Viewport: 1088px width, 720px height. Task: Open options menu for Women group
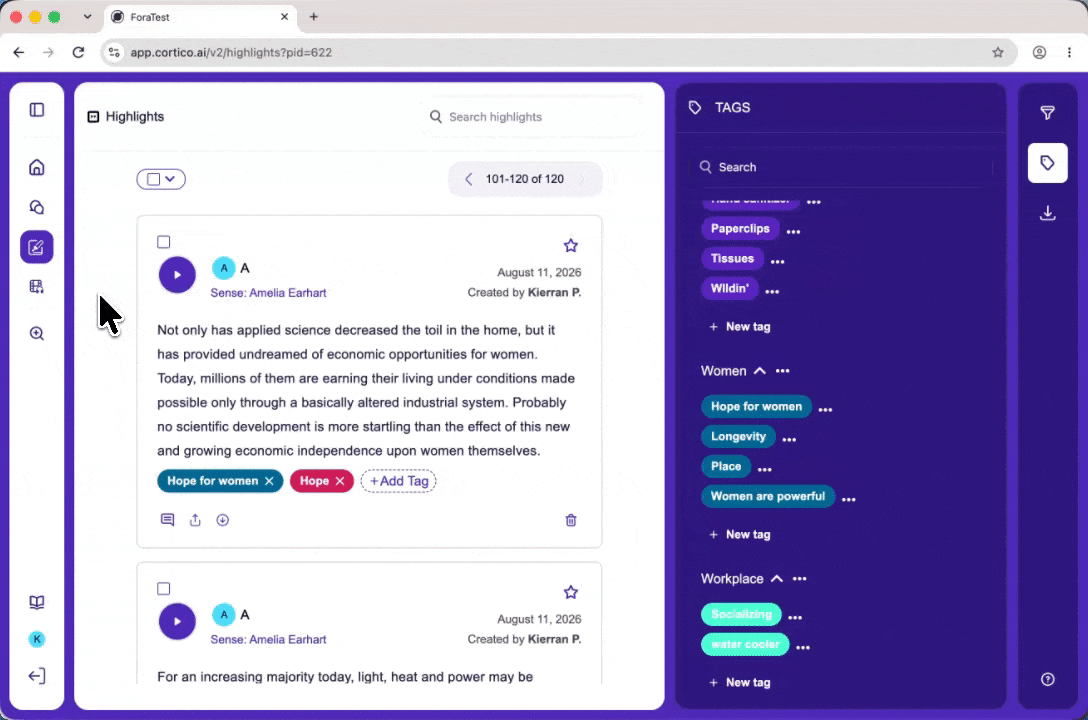[x=783, y=371]
